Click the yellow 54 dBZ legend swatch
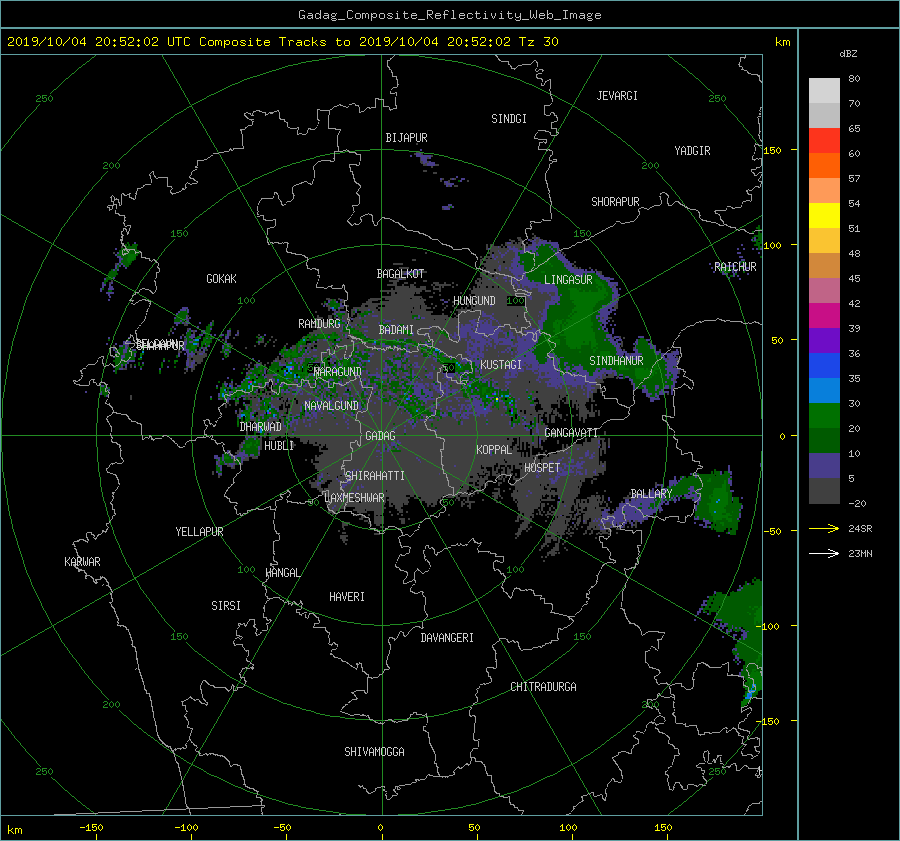This screenshot has width=900, height=841. click(824, 215)
